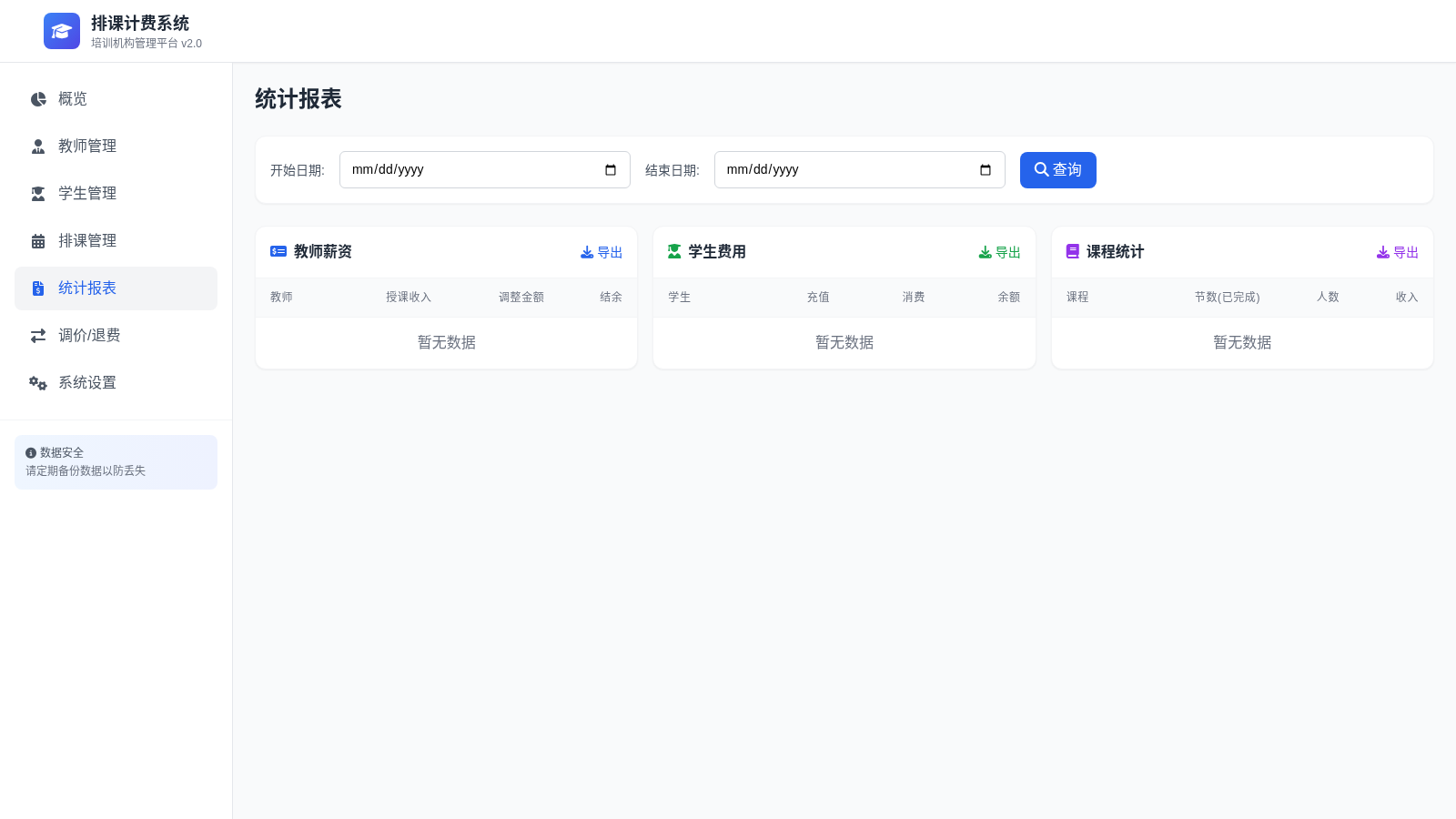Click the 课程 column header

1077,298
